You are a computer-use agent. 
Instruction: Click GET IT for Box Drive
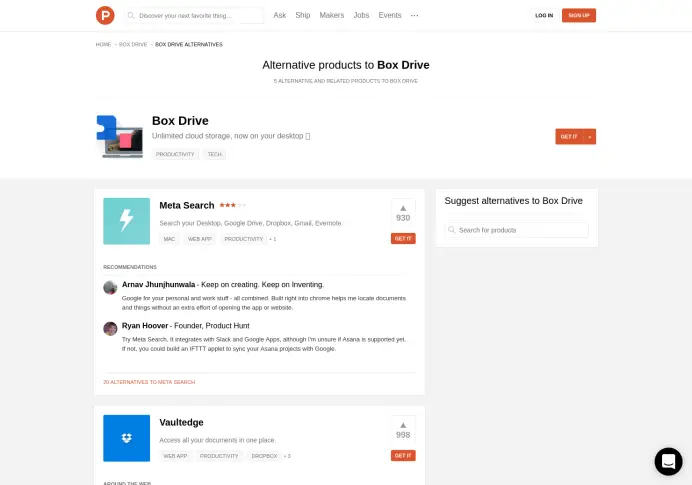569,137
